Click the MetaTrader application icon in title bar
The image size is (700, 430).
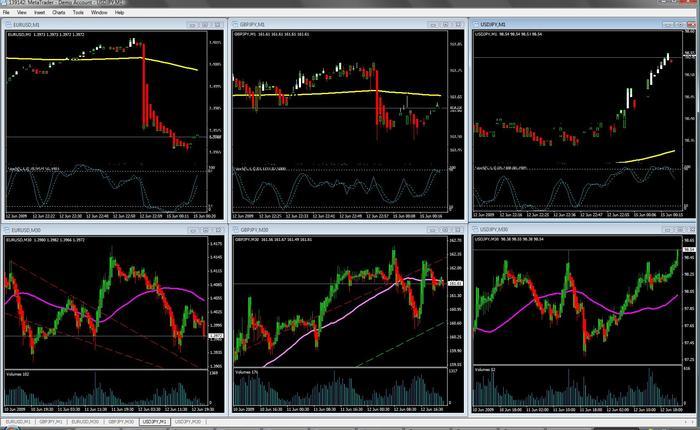pos(4,3)
